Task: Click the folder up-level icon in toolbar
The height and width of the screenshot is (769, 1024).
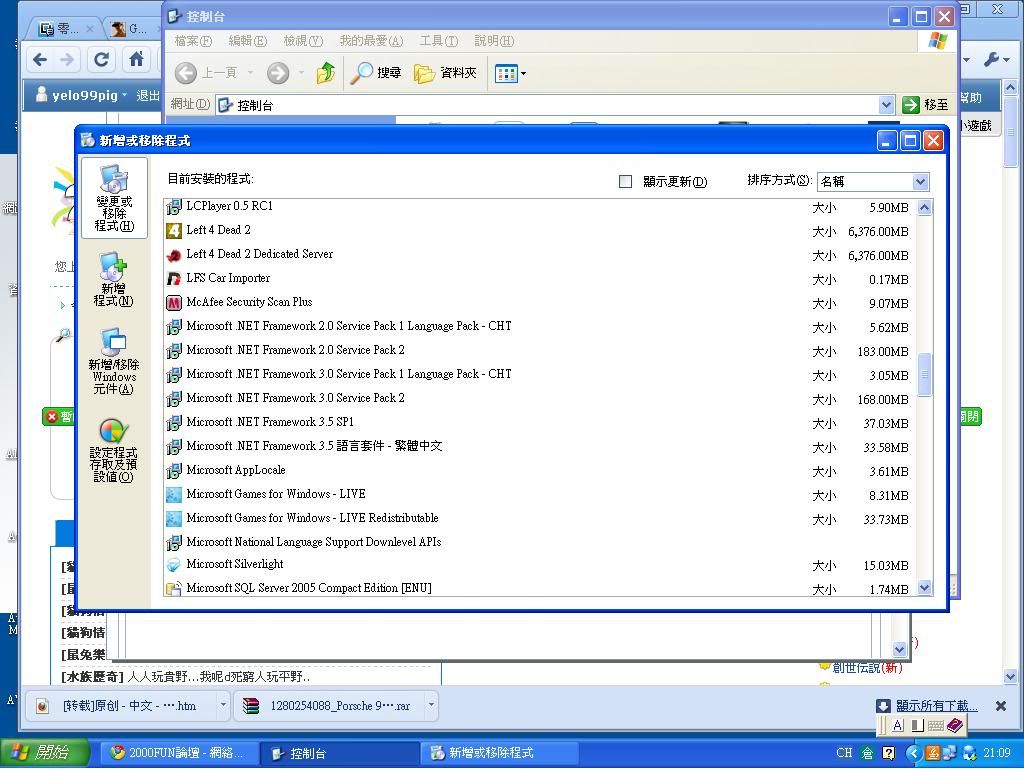Action: click(325, 73)
